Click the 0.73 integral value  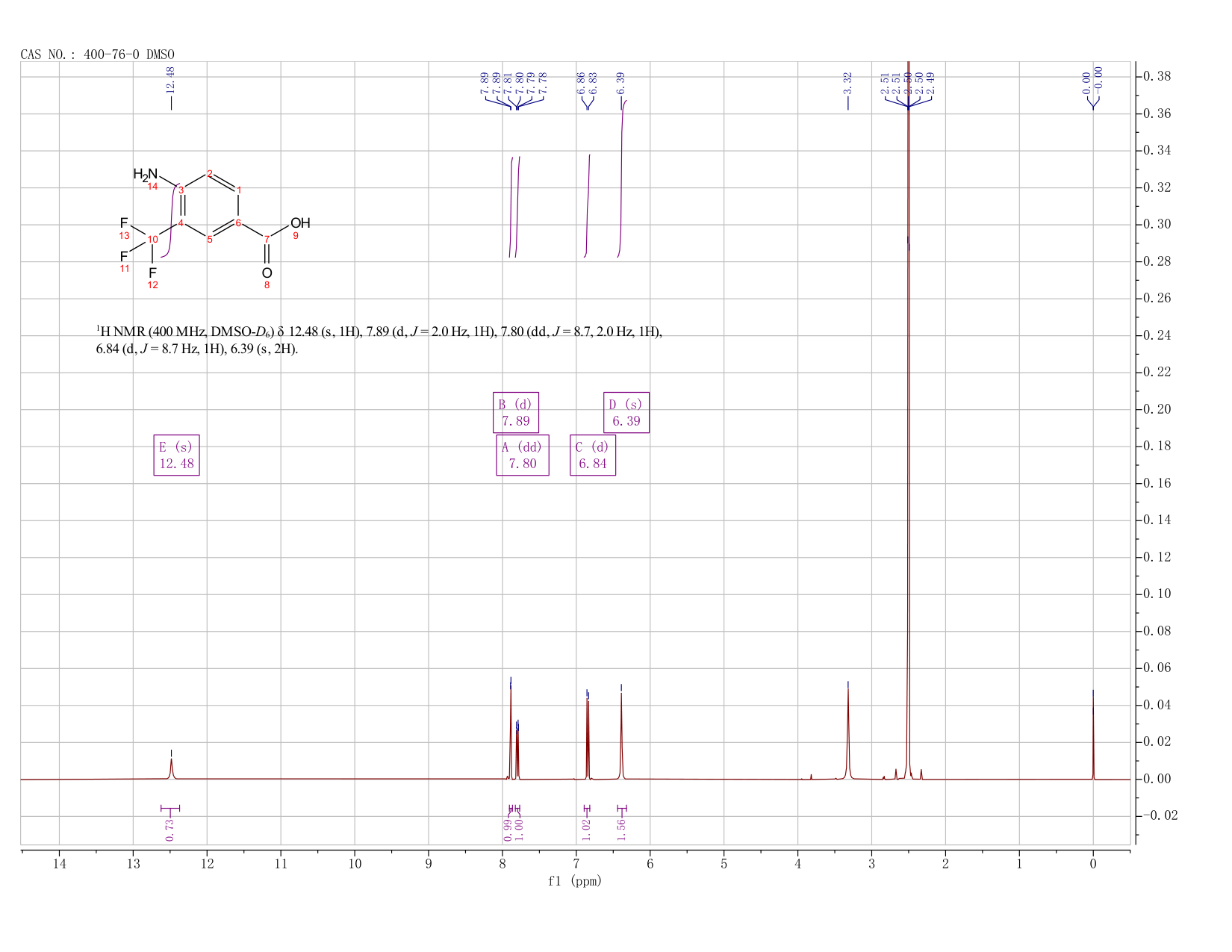169,830
